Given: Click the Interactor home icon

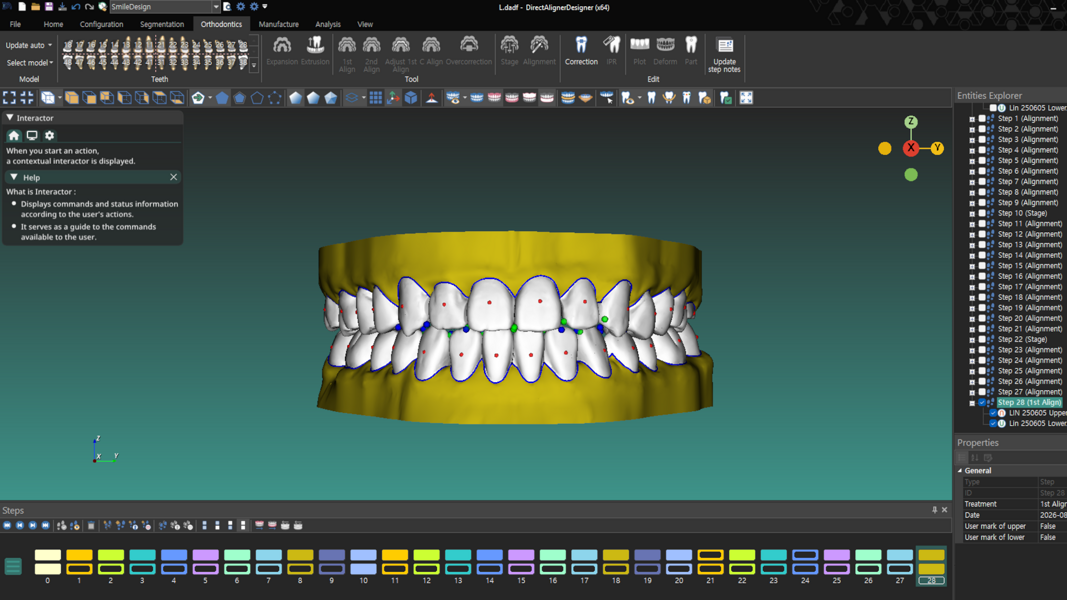Looking at the screenshot, I should click(14, 135).
